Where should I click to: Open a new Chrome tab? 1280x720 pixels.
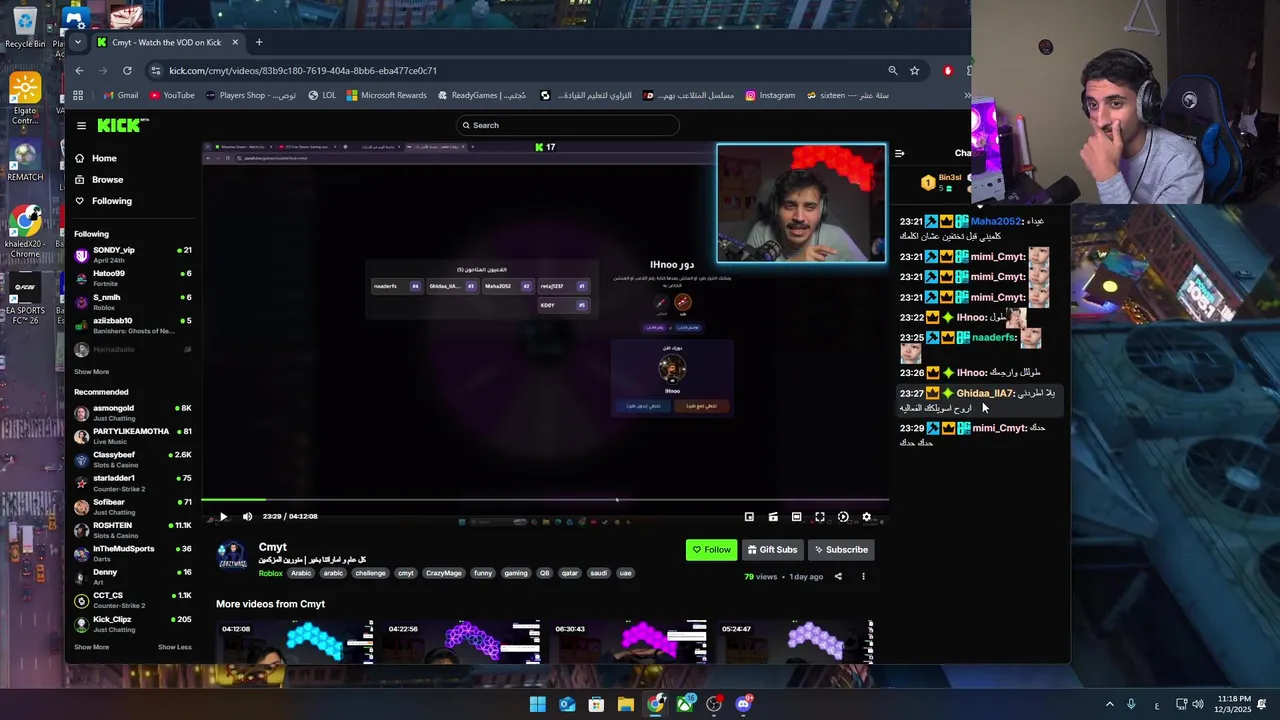pos(259,42)
